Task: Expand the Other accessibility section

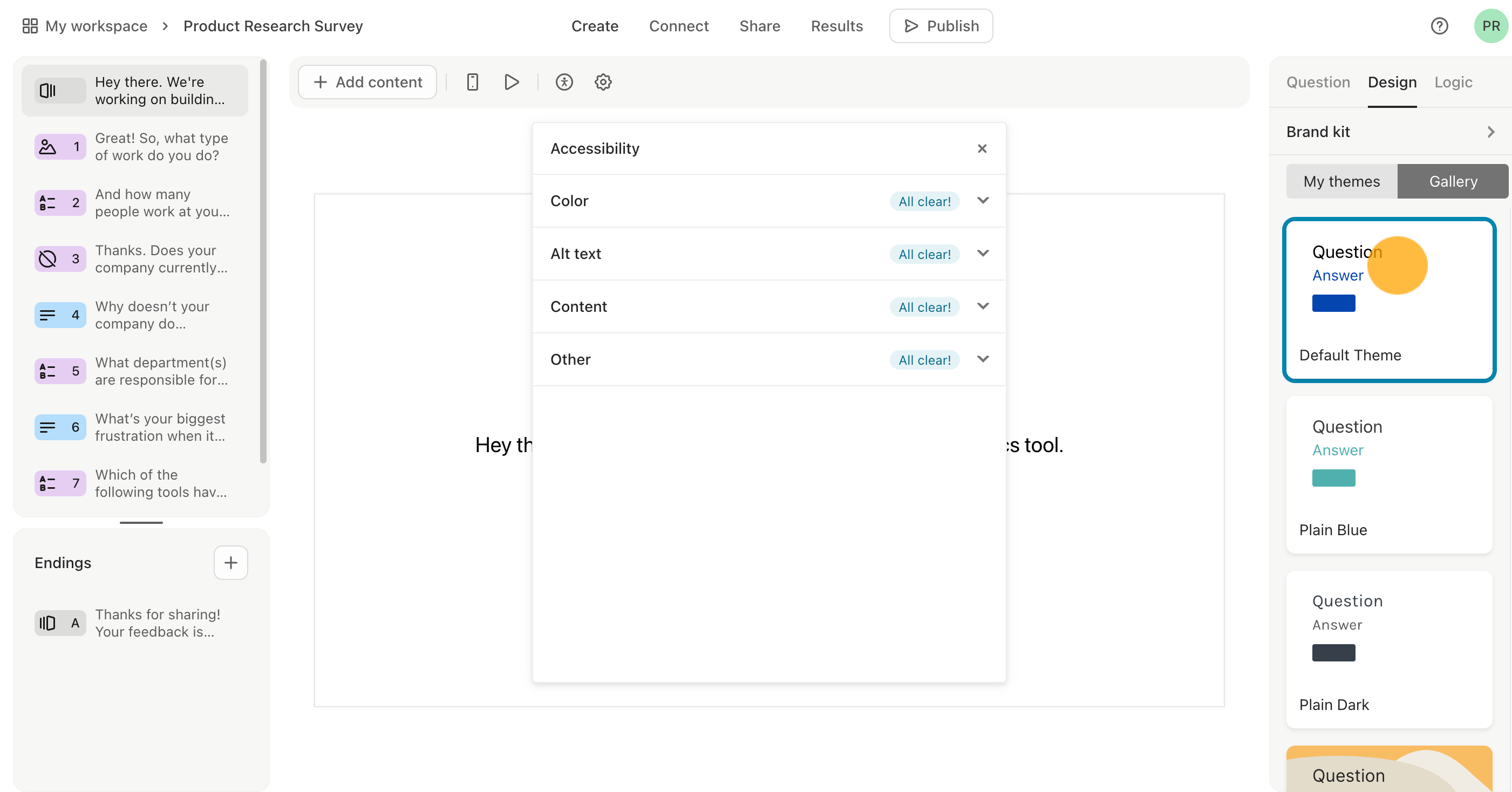Action: pos(983,359)
